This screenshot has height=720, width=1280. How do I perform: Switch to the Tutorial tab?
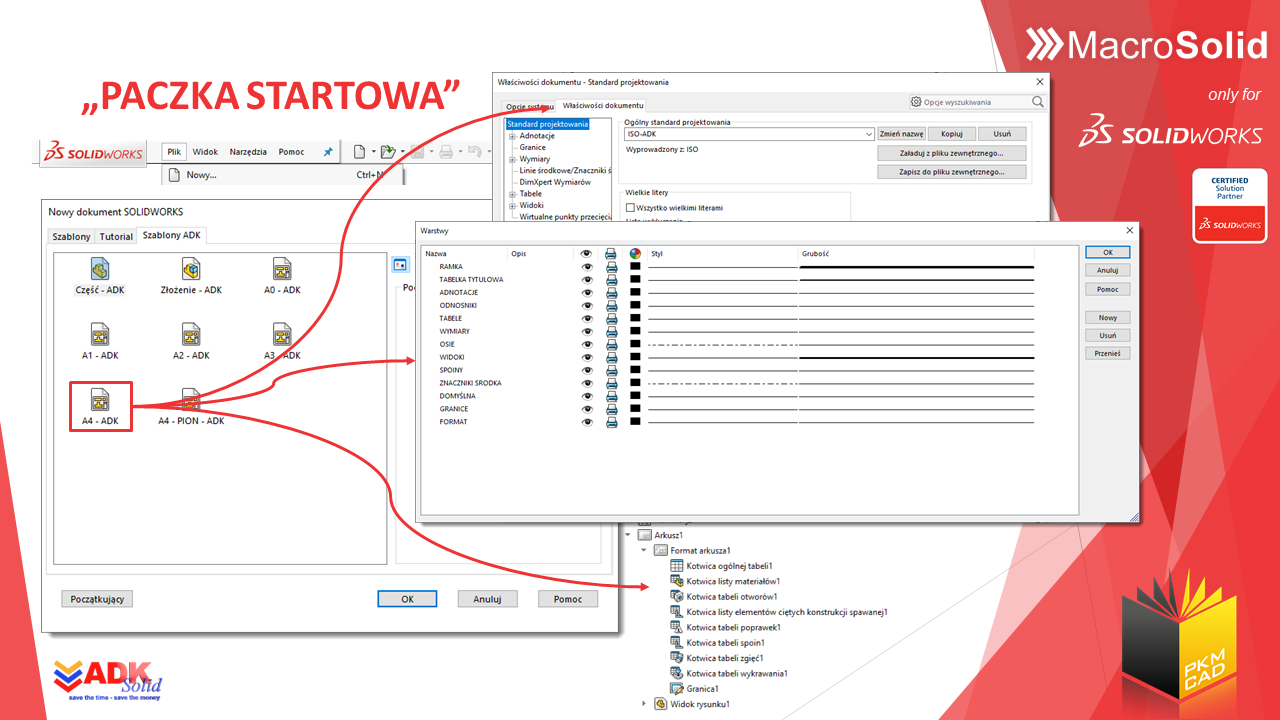[x=116, y=236]
